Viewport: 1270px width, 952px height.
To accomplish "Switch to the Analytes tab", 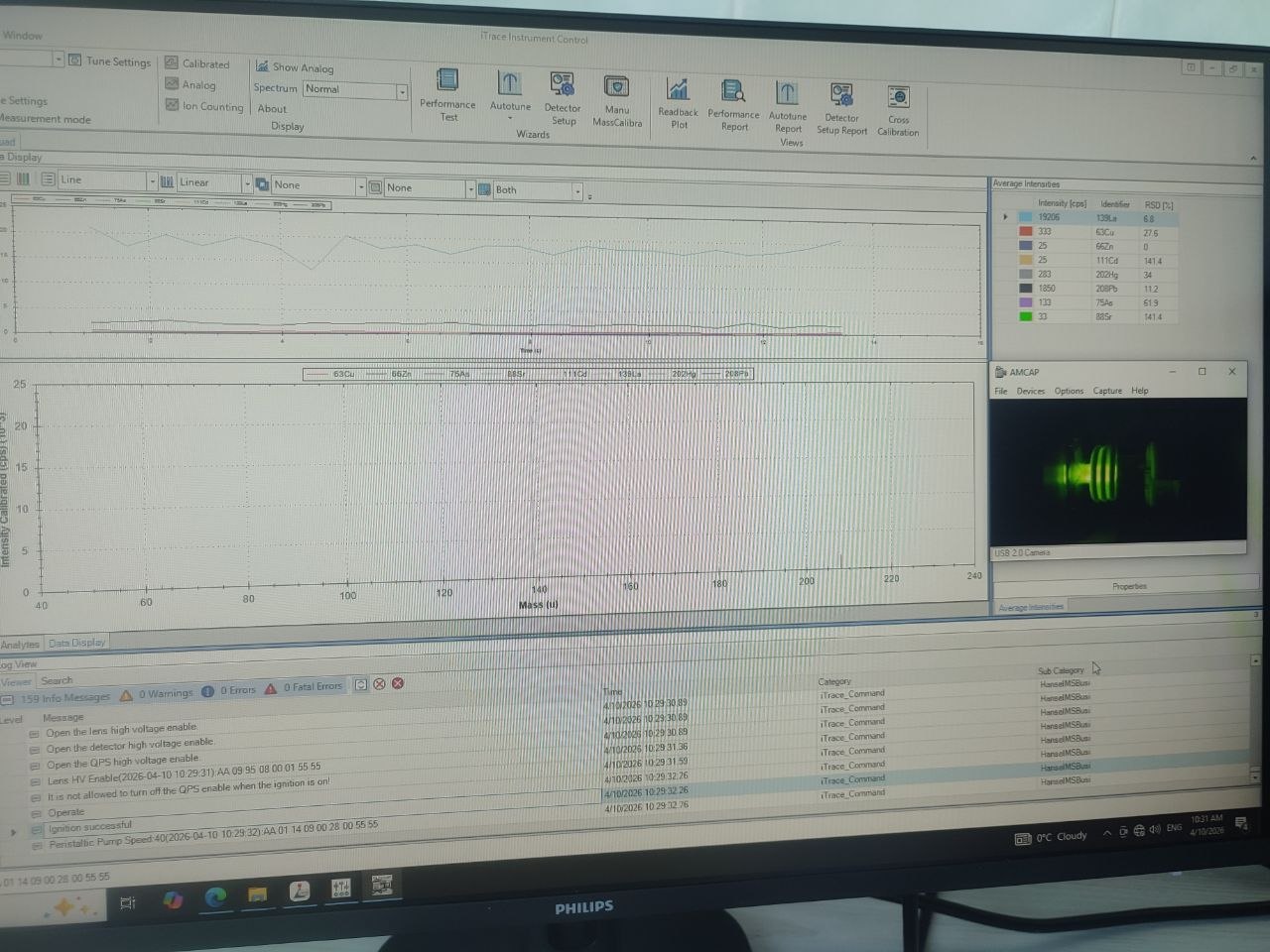I will [20, 645].
